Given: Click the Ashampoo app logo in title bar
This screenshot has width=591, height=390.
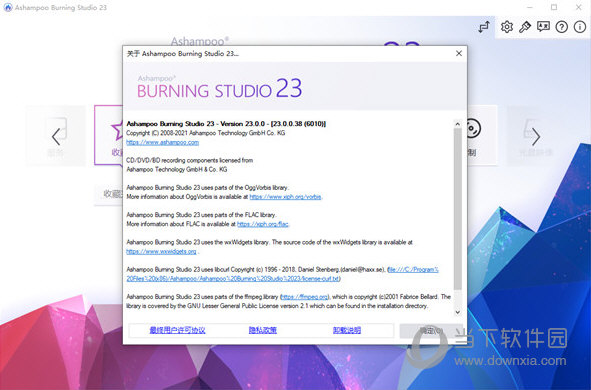Looking at the screenshot, I should point(8,7).
